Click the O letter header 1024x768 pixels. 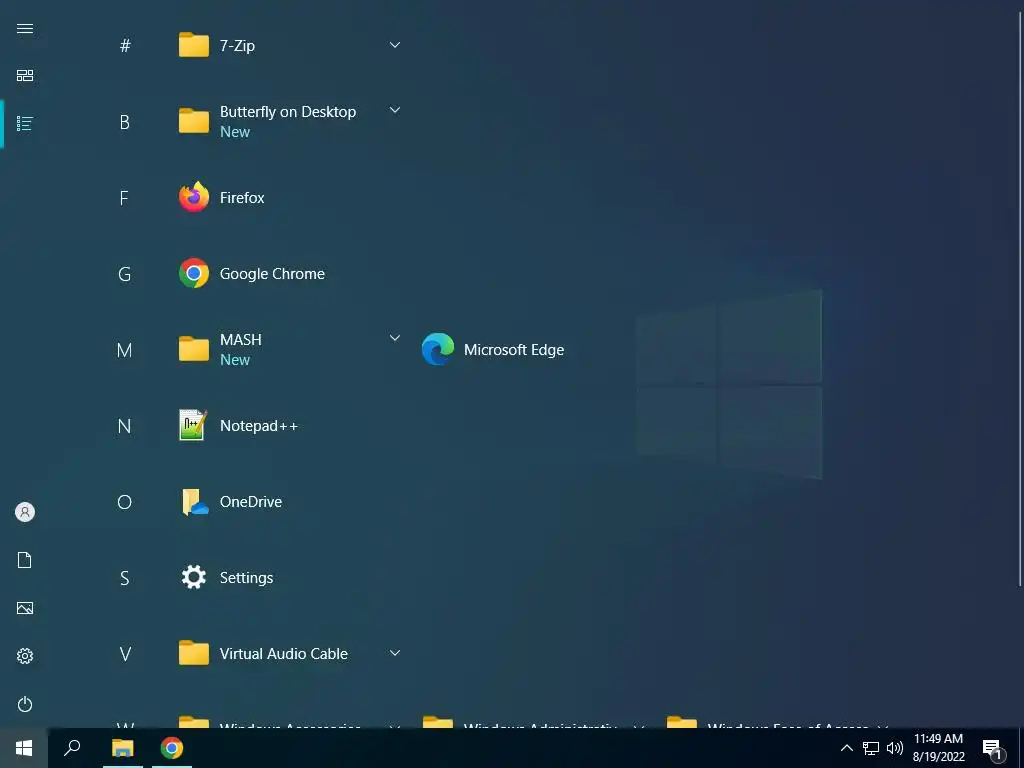[x=125, y=502]
